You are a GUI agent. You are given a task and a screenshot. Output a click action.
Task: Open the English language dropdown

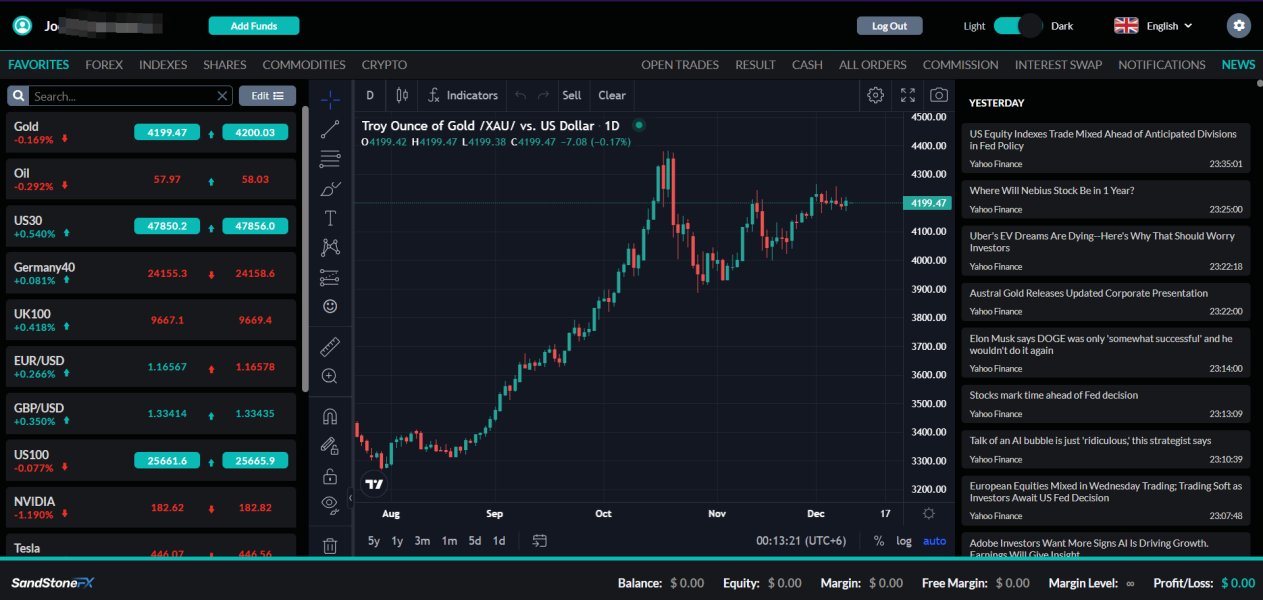coord(1154,26)
